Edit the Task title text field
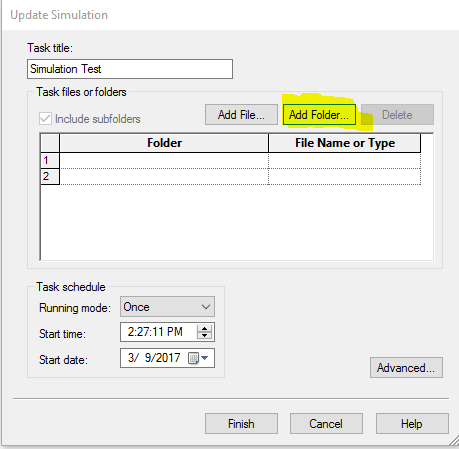This screenshot has width=459, height=449. (130, 69)
